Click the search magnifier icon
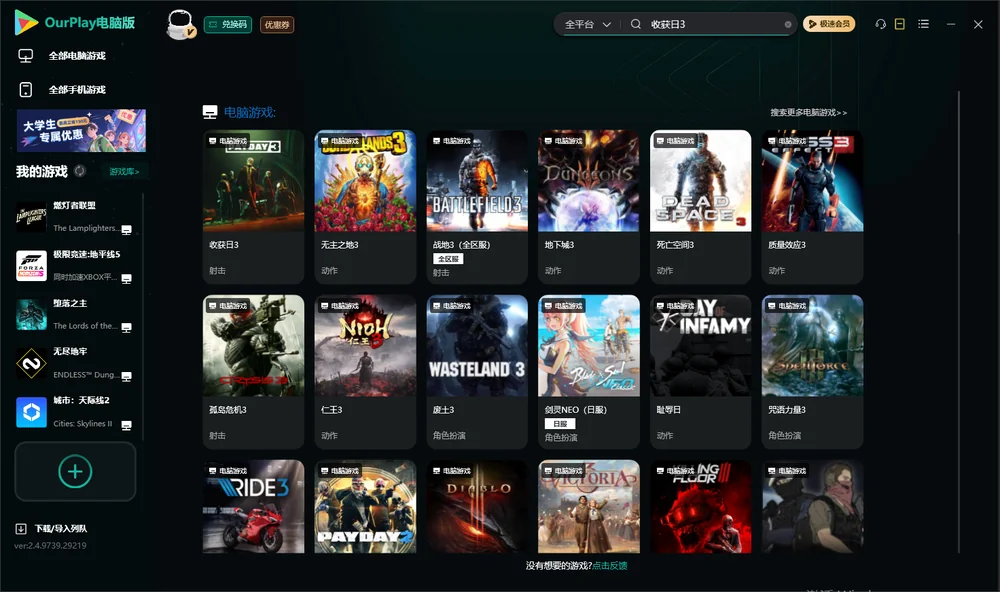 click(636, 24)
